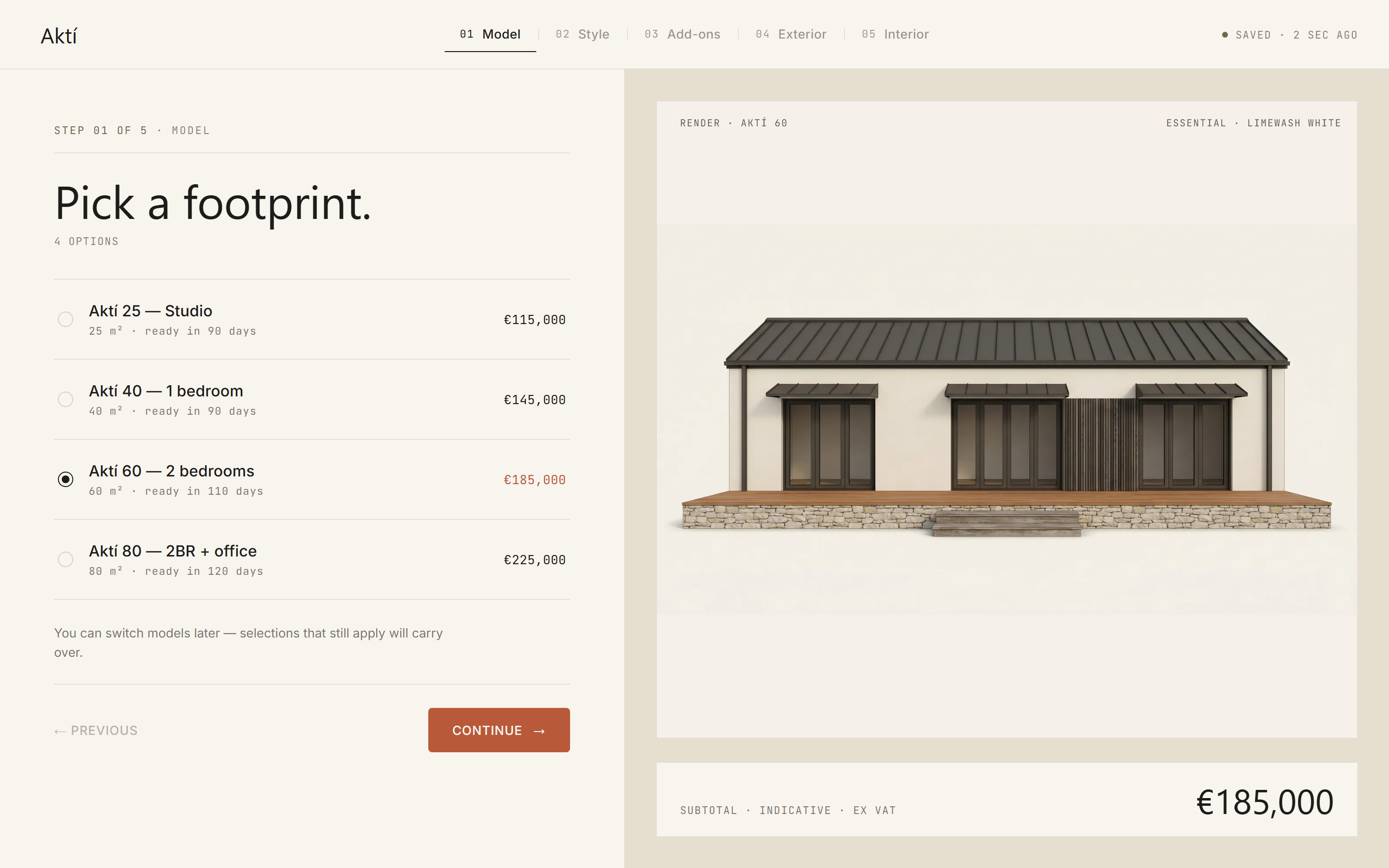Open the 04 Exterior step tab
This screenshot has width=1389, height=868.
791,34
